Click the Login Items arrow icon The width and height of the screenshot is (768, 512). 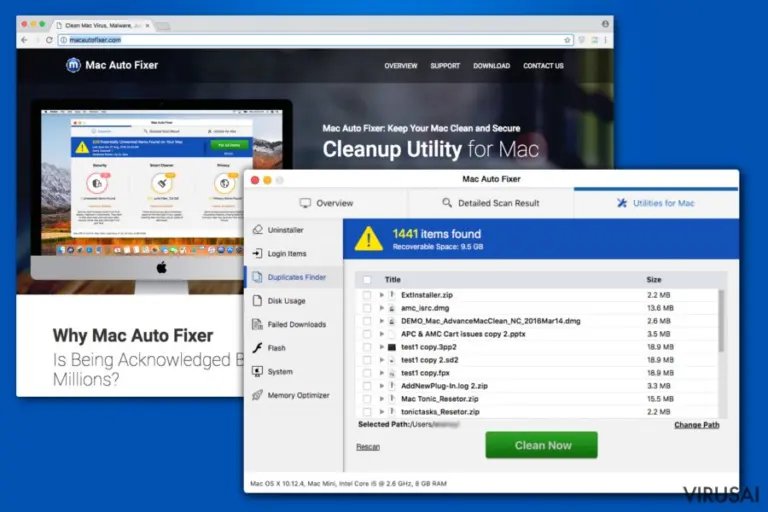point(258,253)
